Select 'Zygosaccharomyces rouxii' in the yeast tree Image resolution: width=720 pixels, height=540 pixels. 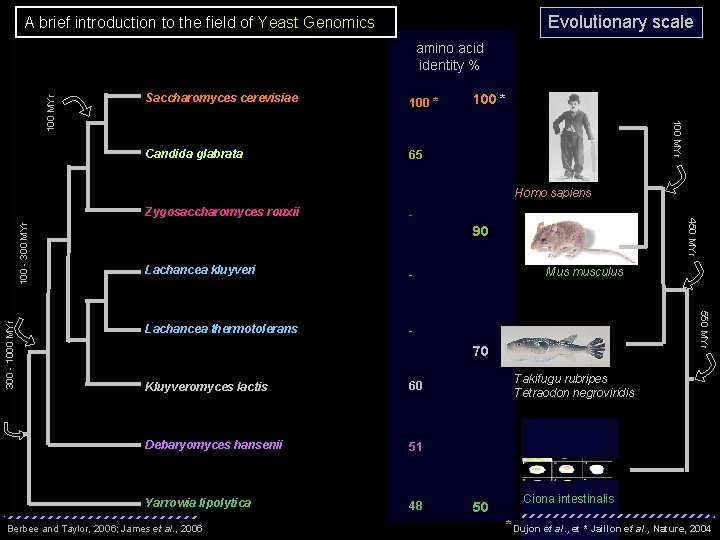pos(222,212)
